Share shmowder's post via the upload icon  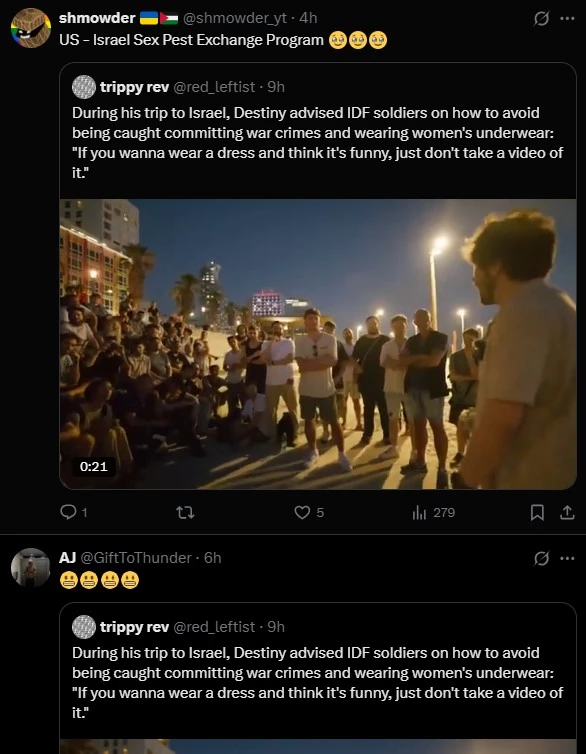[567, 513]
